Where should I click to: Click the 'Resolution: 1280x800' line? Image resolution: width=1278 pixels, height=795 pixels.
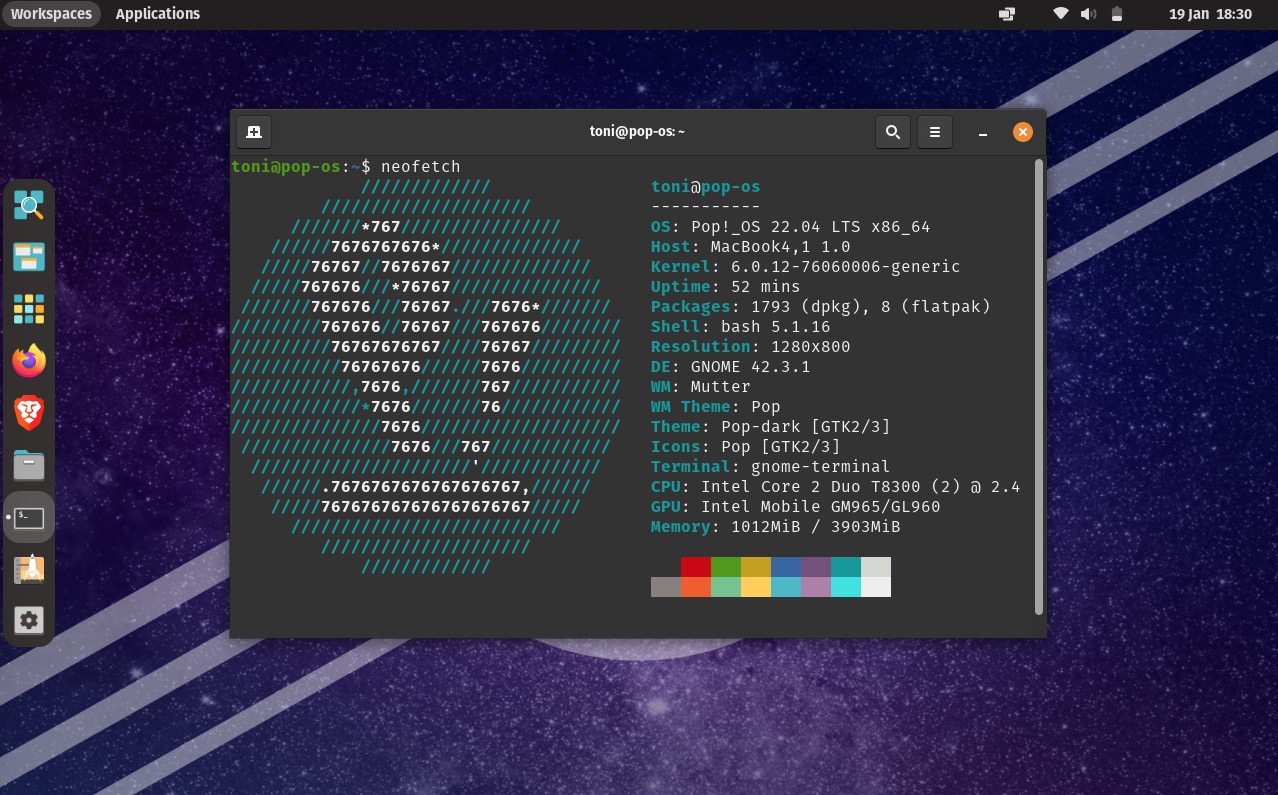751,347
